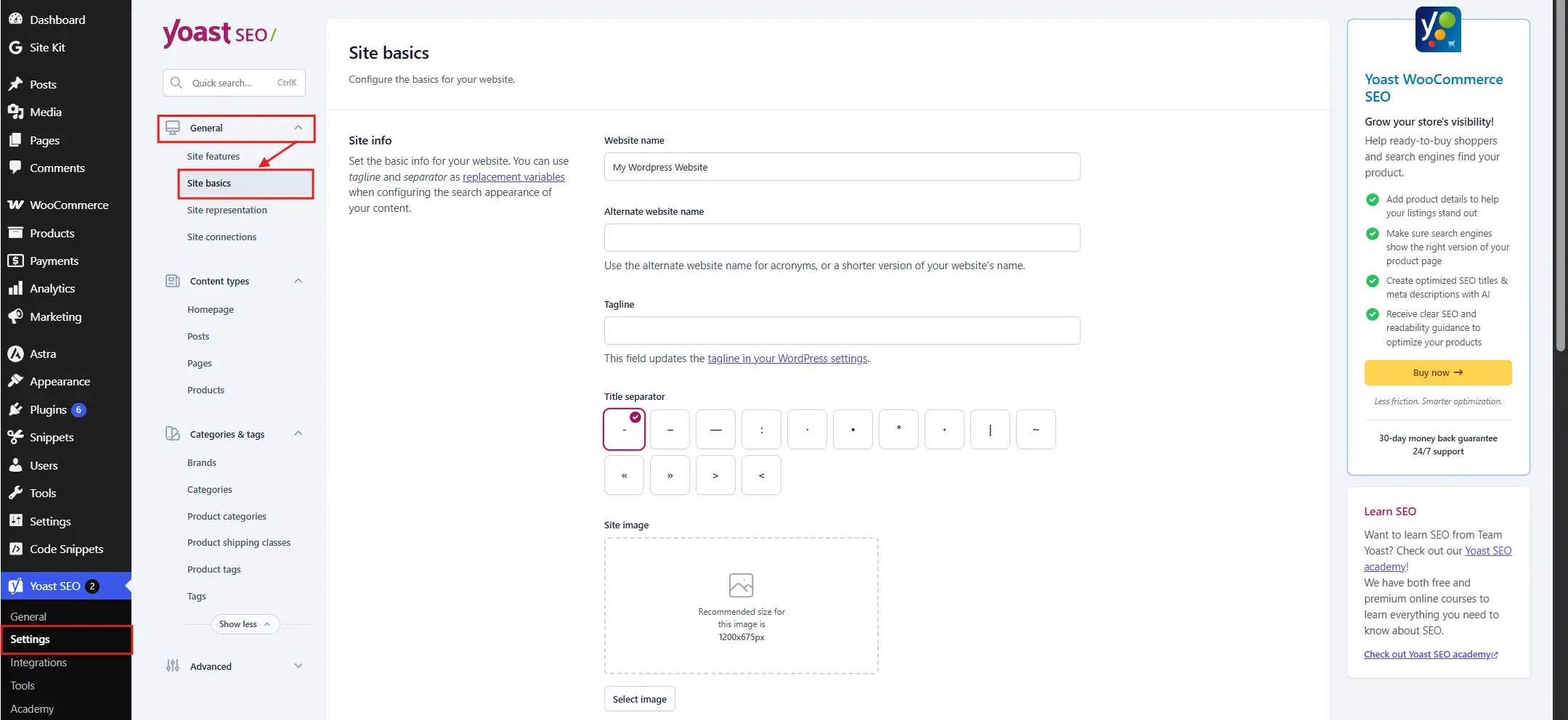Image resolution: width=1568 pixels, height=720 pixels.
Task: Select the double left angle separator
Action: tap(624, 475)
